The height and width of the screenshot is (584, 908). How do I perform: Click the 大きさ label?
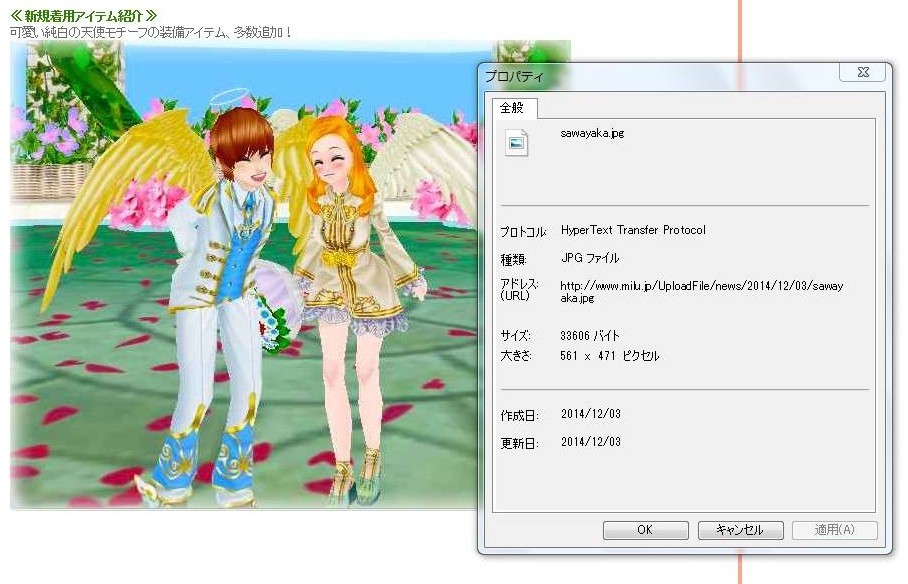[x=516, y=356]
